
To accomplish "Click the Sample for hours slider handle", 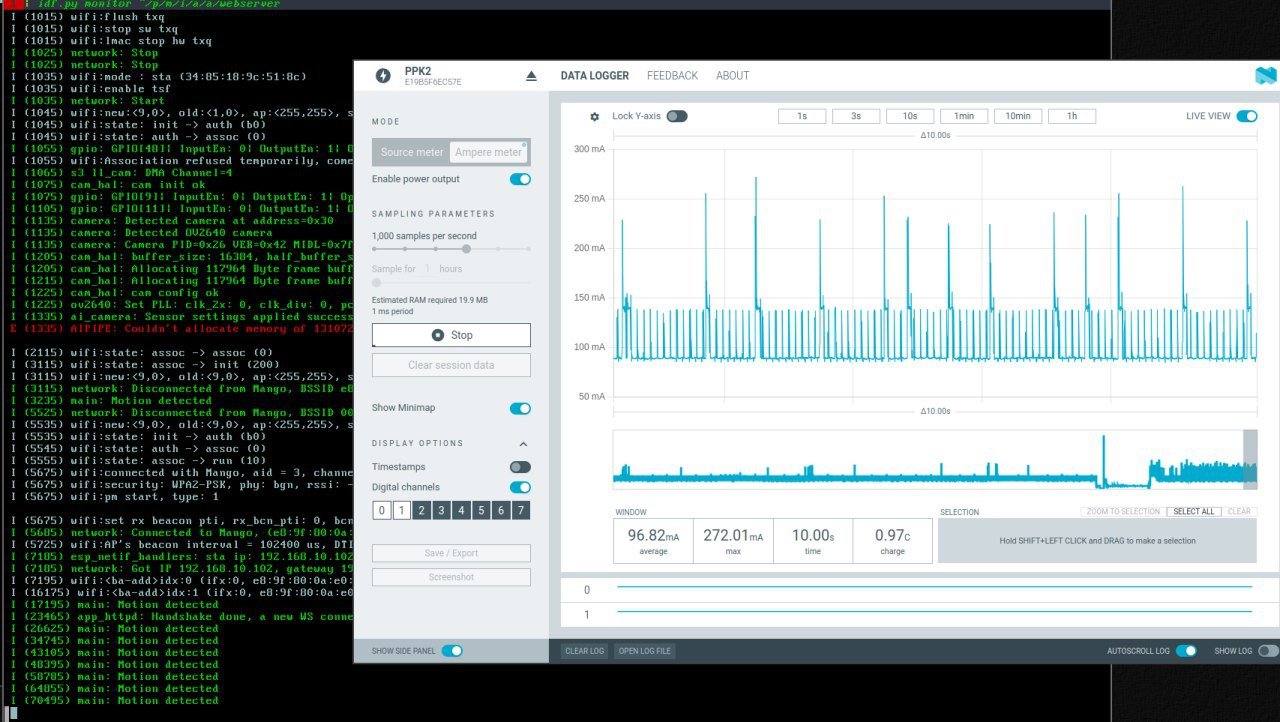I will [x=376, y=283].
